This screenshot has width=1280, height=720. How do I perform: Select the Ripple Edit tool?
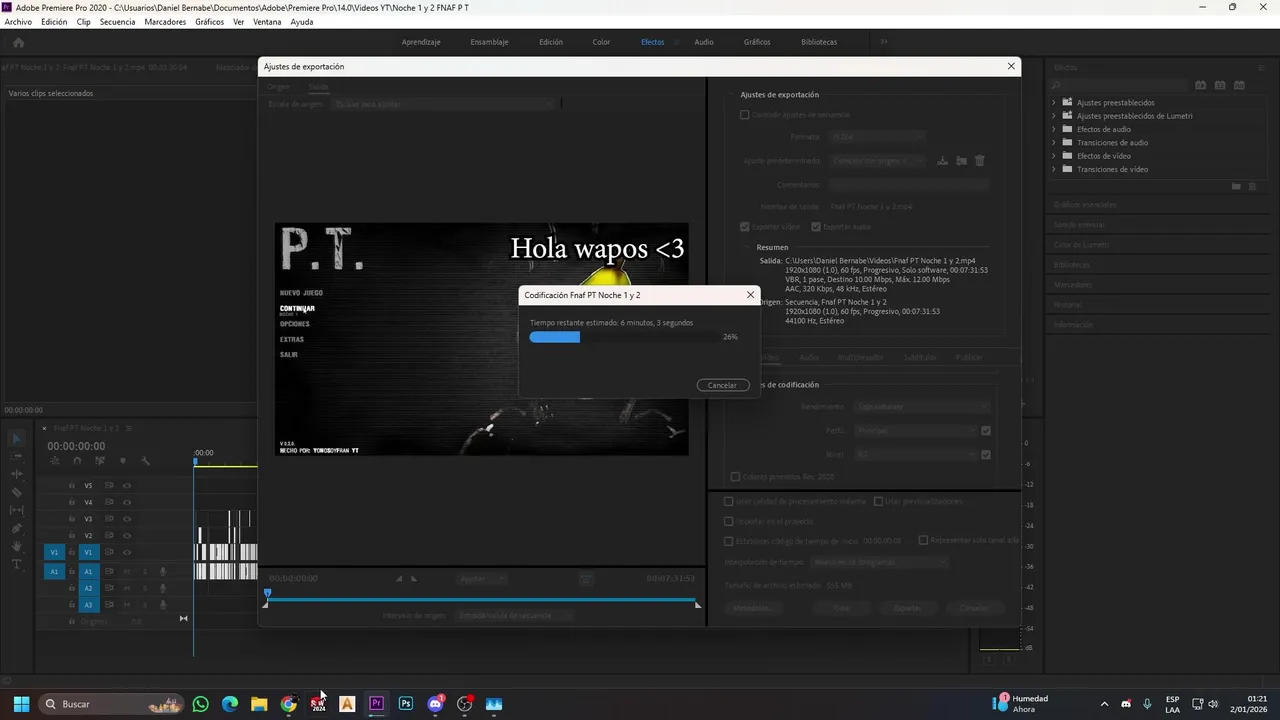(17, 474)
